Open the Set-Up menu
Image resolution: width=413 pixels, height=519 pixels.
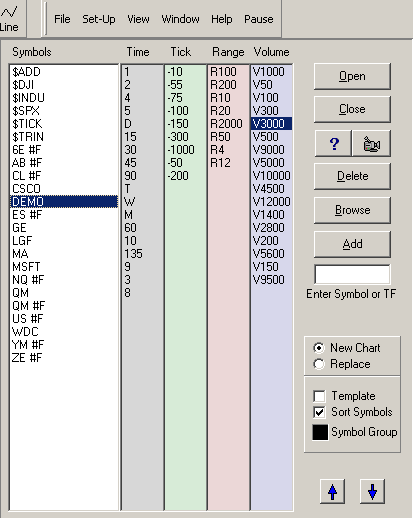[99, 19]
